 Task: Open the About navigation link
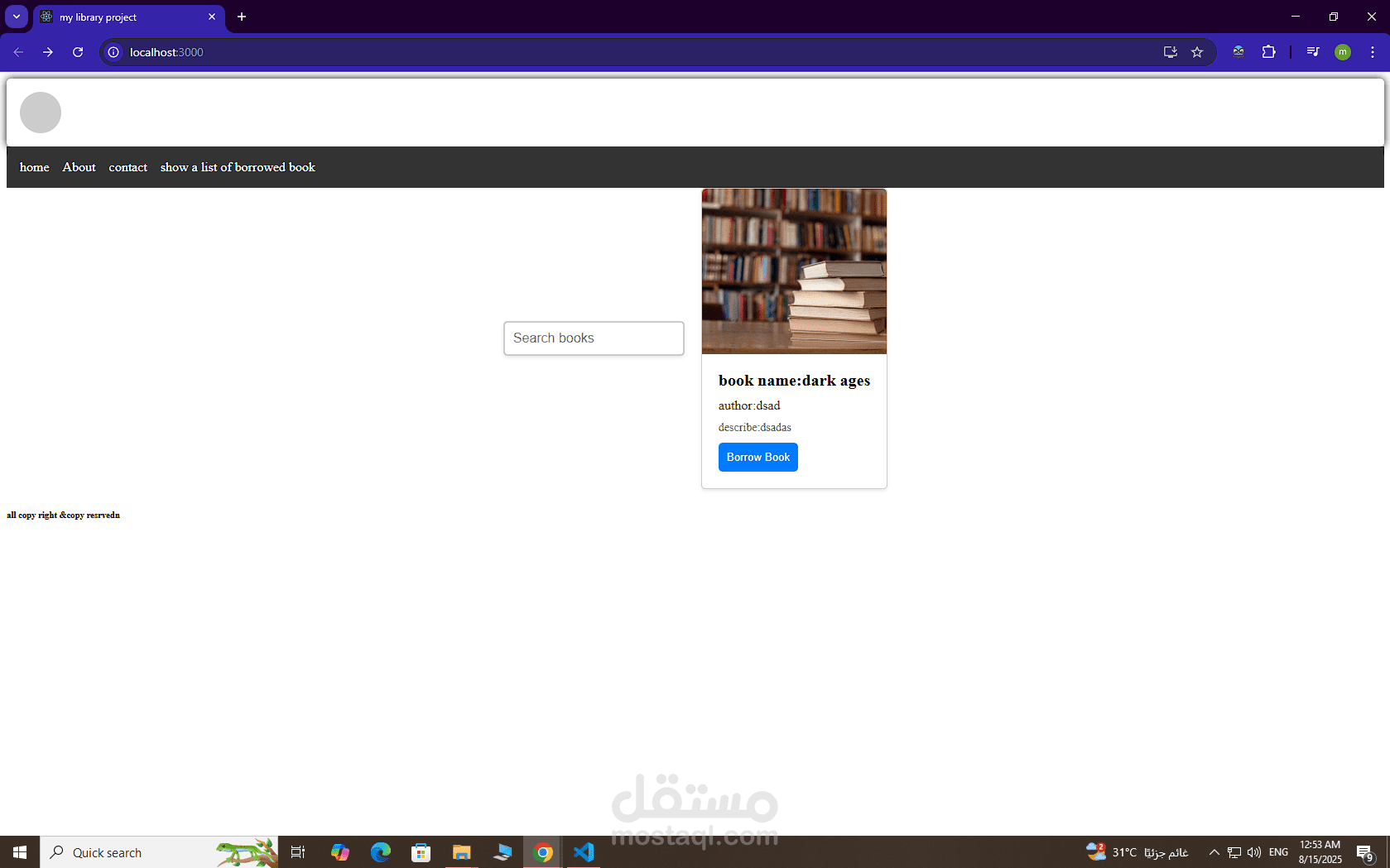[79, 167]
